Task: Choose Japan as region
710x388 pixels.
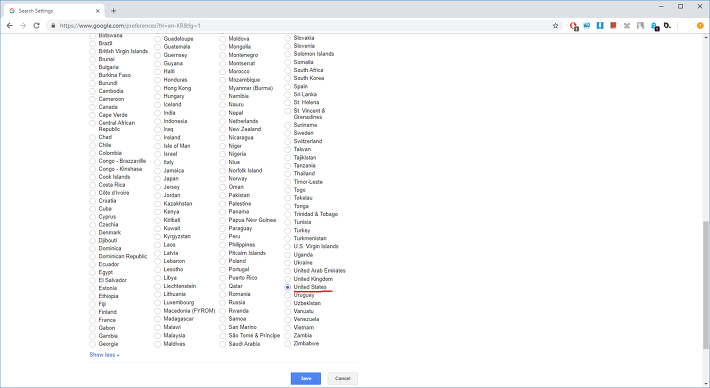Action: pos(158,179)
